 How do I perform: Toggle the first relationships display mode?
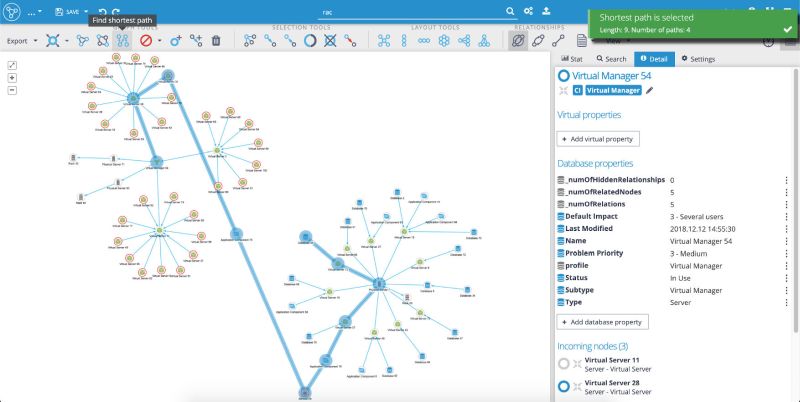pyautogui.click(x=518, y=41)
